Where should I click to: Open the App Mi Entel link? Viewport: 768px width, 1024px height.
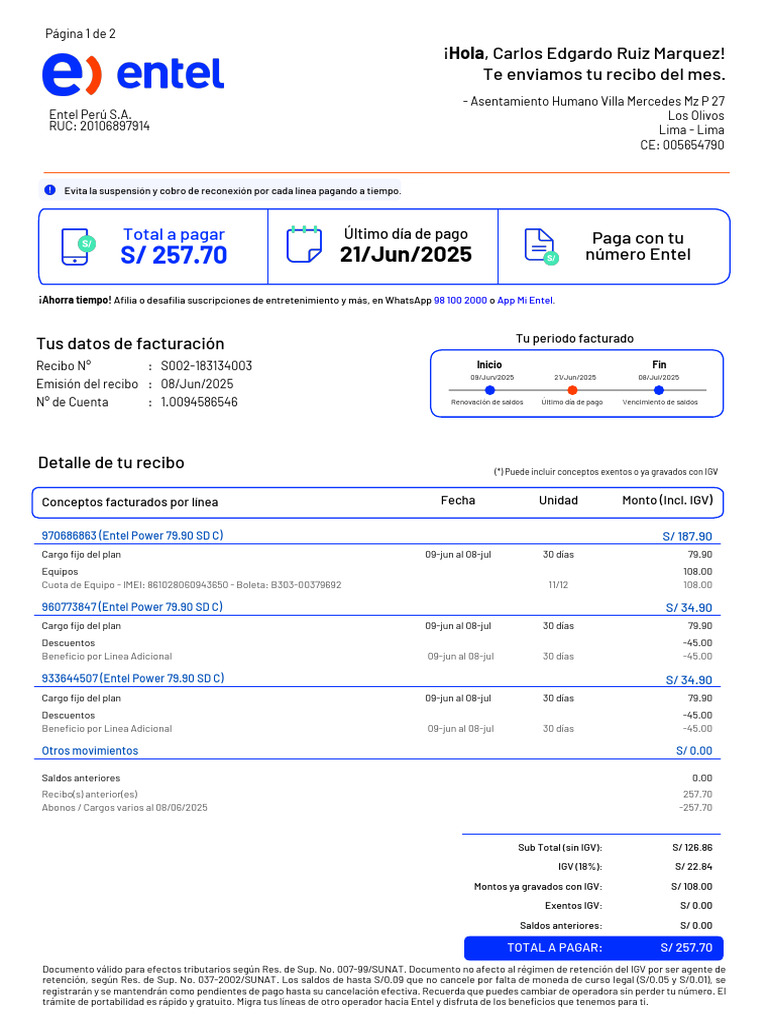525,300
